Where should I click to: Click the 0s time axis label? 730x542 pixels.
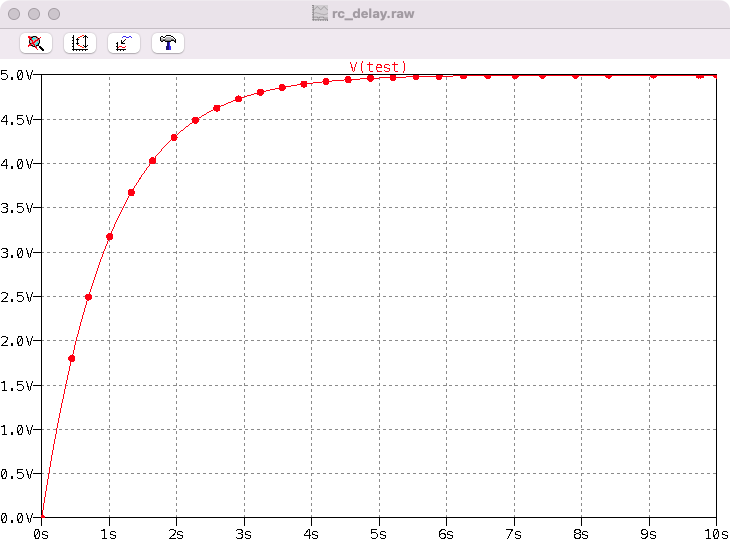tap(41, 534)
